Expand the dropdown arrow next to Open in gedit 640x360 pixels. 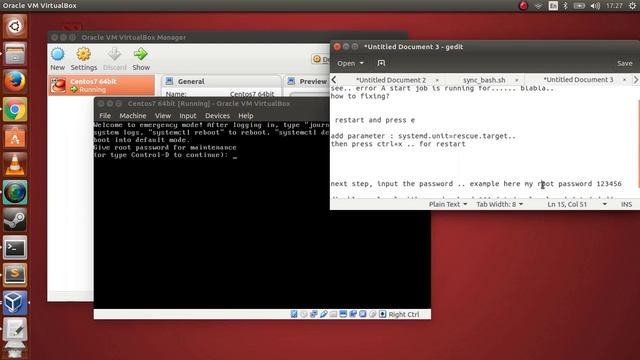point(362,63)
